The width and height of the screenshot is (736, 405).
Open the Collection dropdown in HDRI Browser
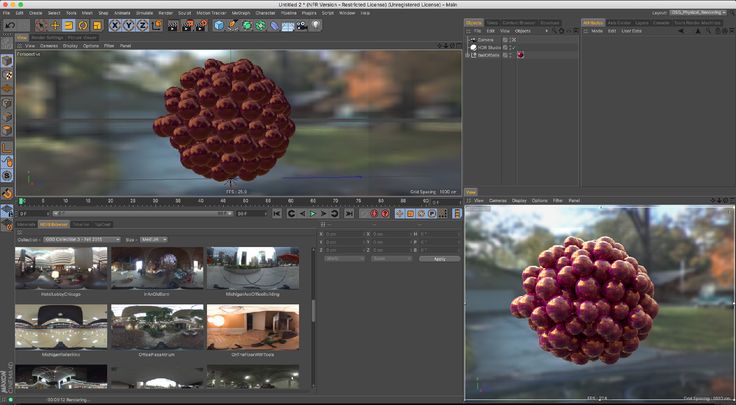[82, 240]
